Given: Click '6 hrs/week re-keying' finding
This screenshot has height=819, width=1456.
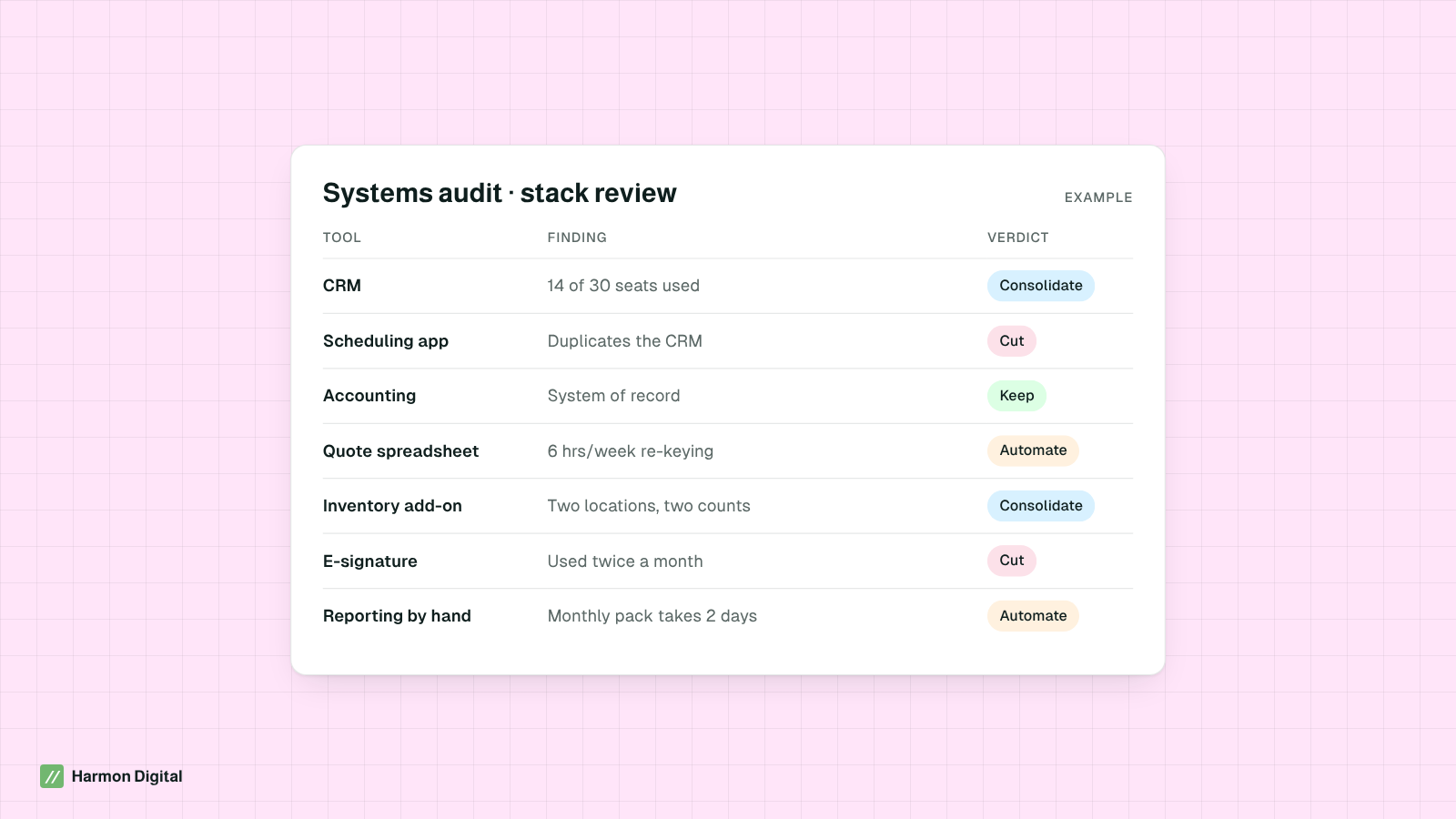Looking at the screenshot, I should [631, 451].
